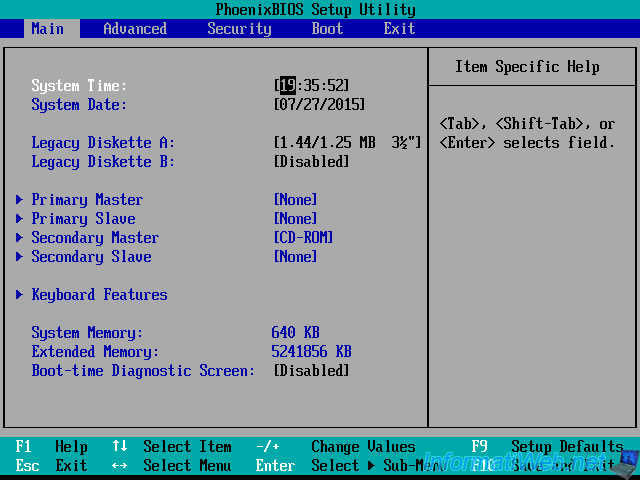Click the F9 Setup Defaults hint

click(x=547, y=447)
